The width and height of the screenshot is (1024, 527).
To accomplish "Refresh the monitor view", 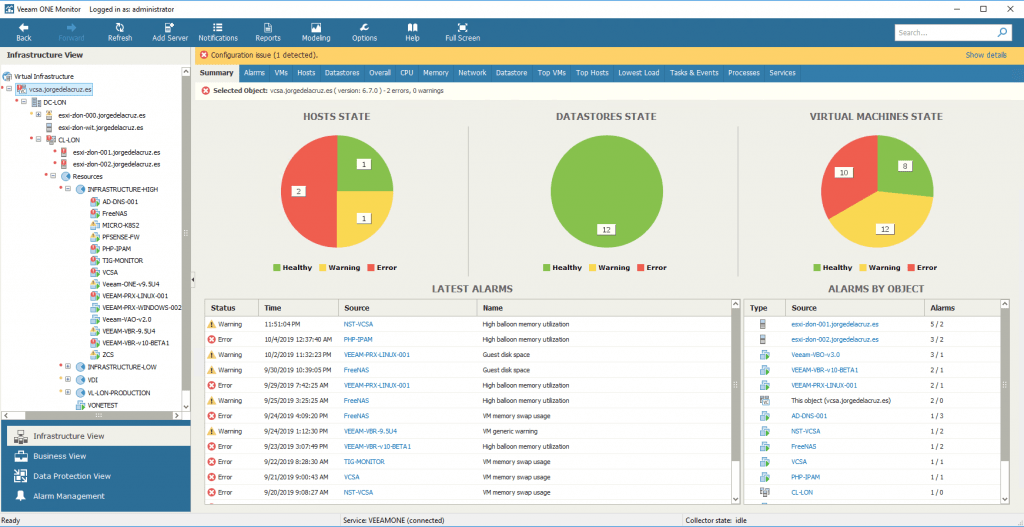I will coord(120,32).
